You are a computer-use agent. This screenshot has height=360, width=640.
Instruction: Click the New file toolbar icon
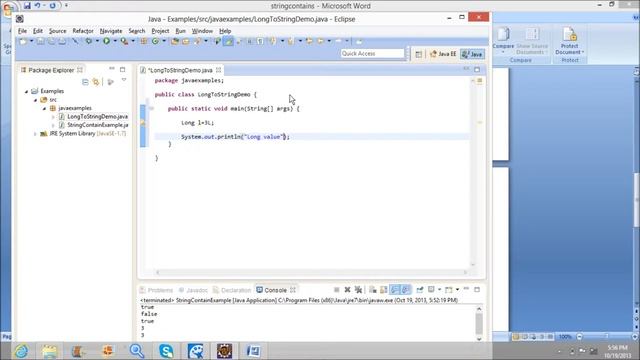[23, 41]
